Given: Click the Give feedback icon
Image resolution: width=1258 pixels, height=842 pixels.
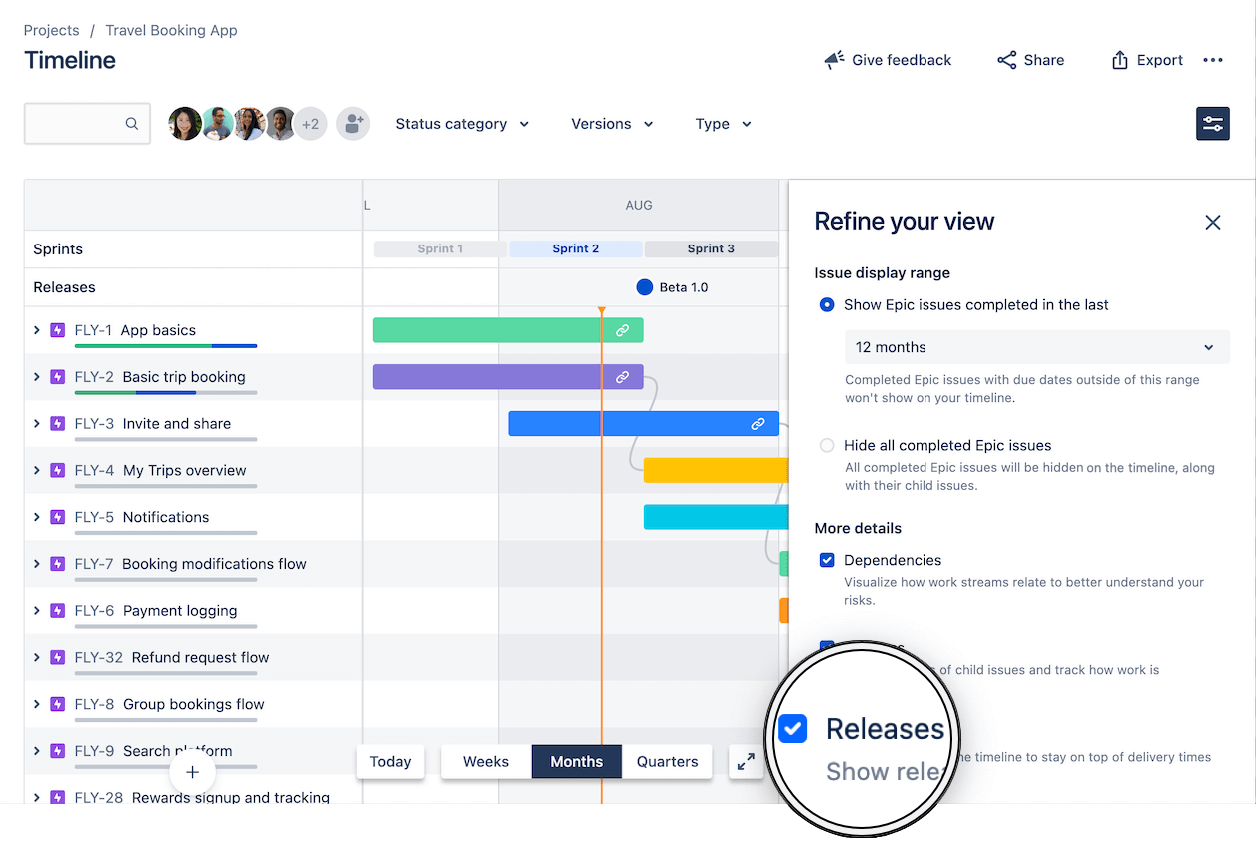Looking at the screenshot, I should (x=834, y=60).
